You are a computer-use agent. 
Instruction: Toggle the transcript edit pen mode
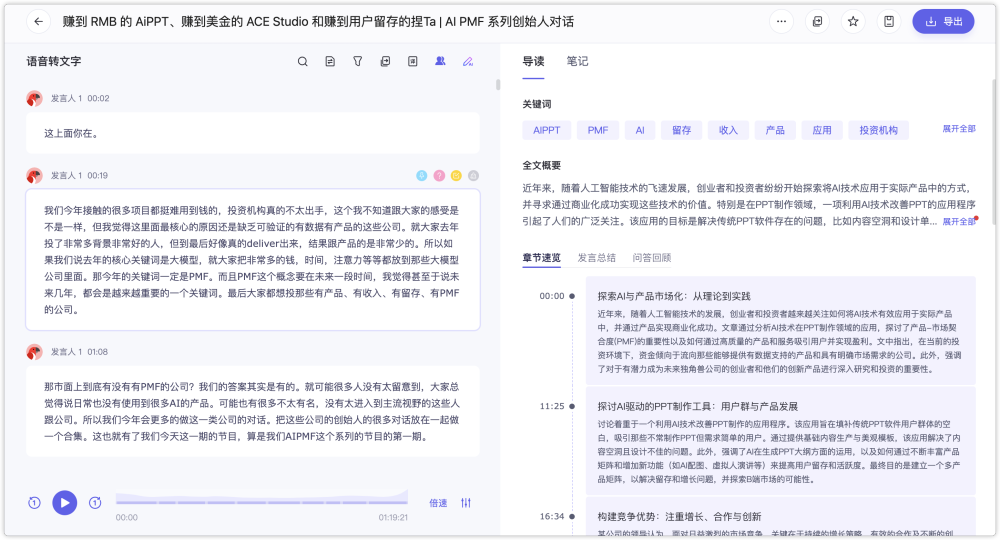[x=467, y=62]
